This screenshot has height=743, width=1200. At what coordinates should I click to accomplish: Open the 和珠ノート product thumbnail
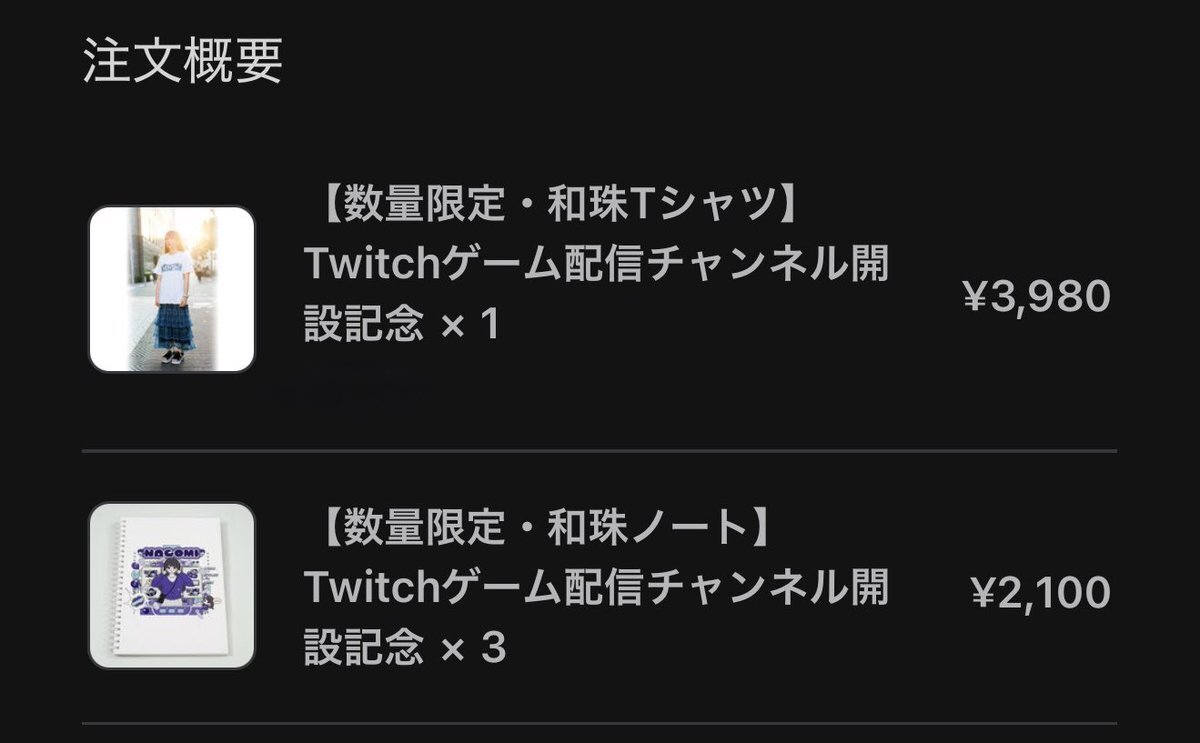click(172, 585)
